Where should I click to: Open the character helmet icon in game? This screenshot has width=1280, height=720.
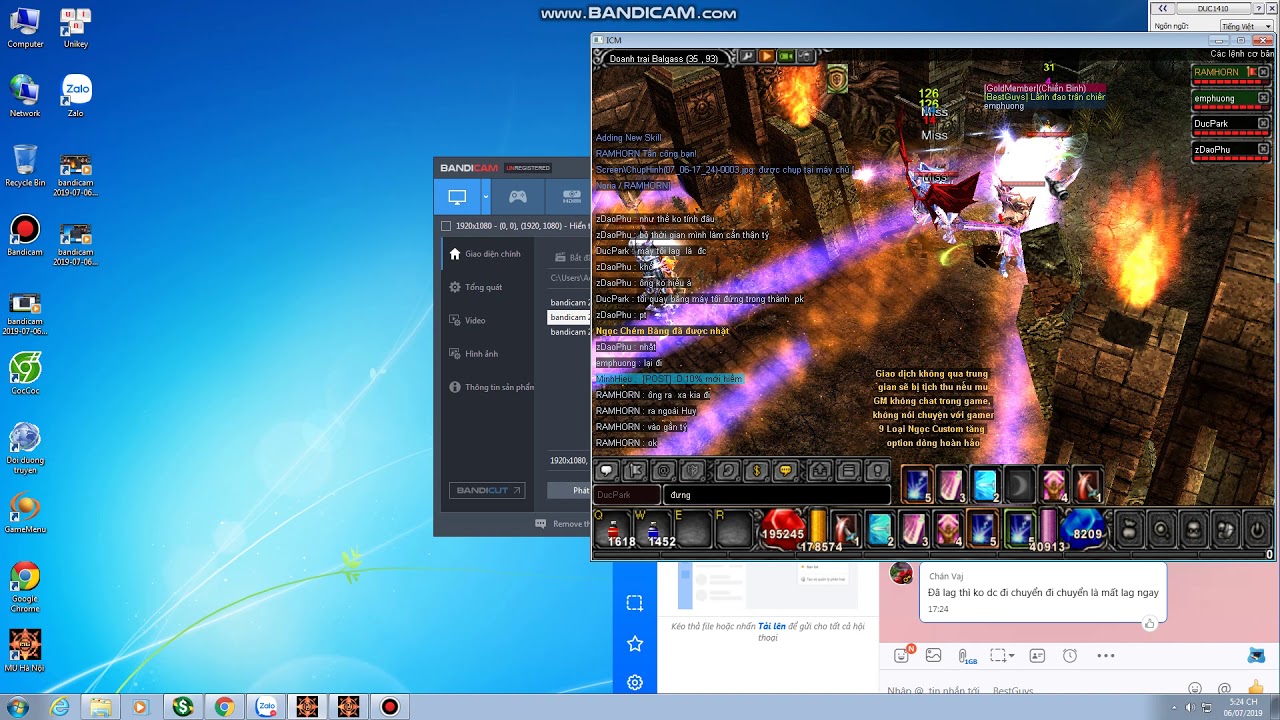point(1193,528)
